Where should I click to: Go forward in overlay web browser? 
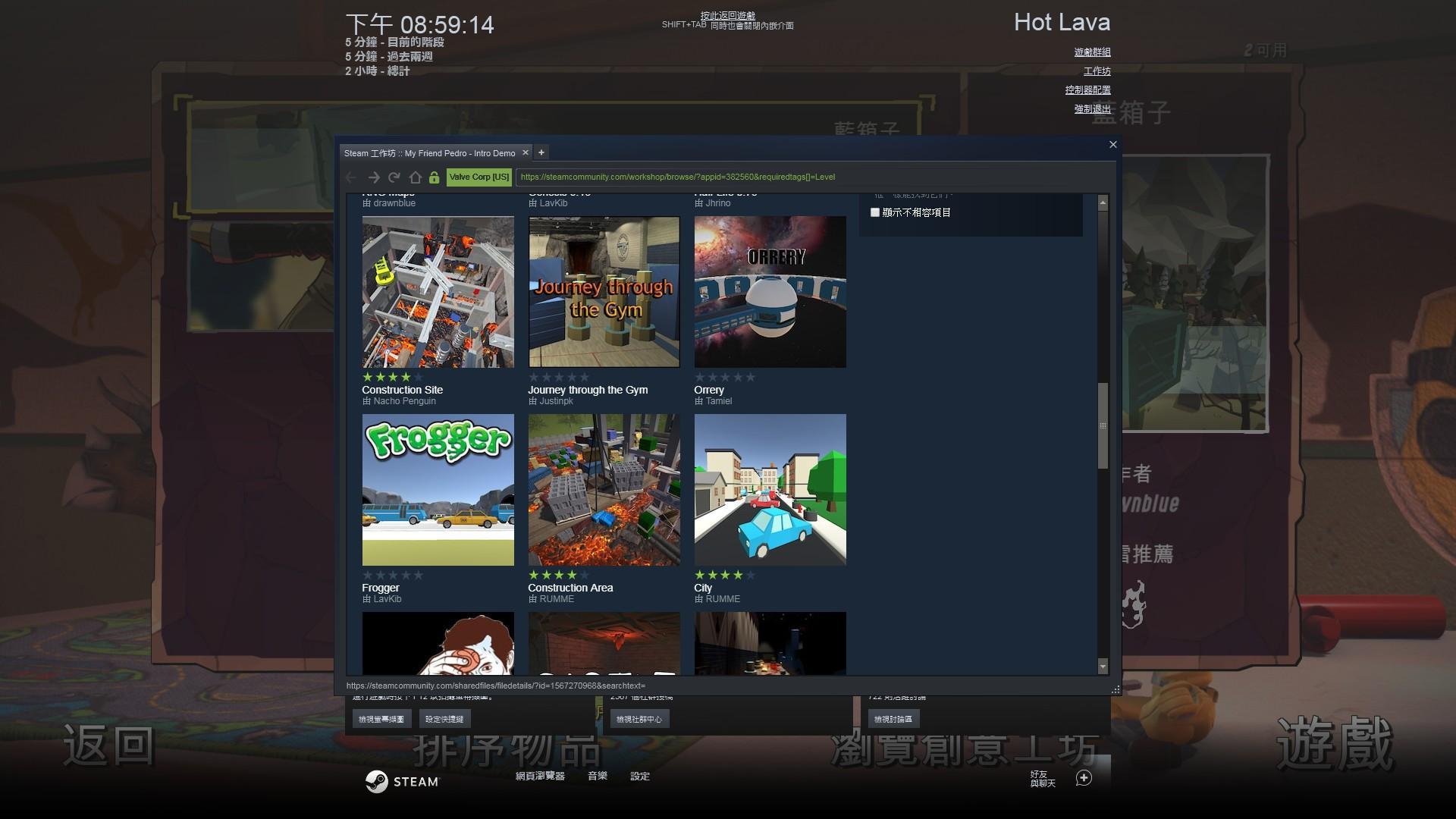[373, 177]
